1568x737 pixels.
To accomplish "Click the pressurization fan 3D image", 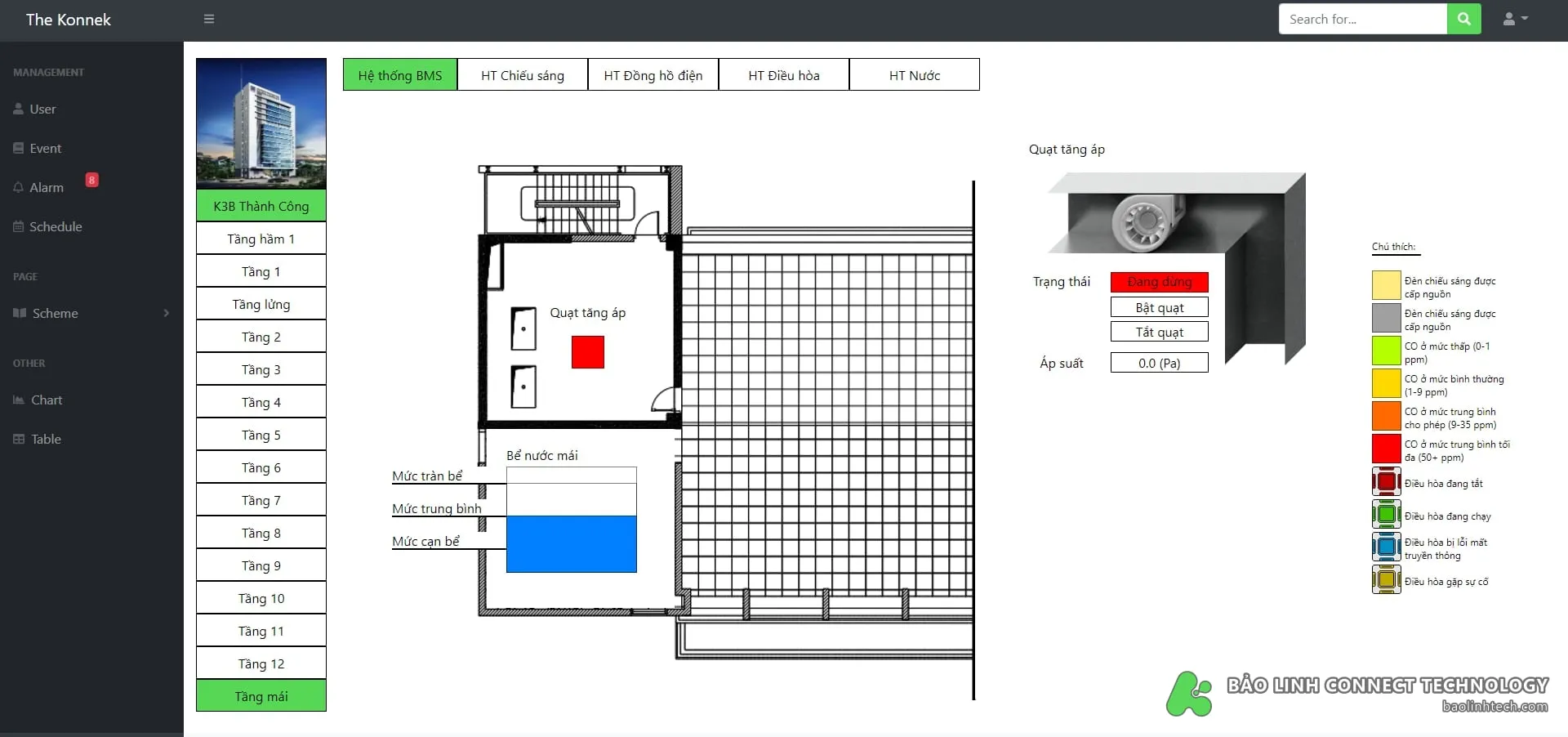I will click(1176, 268).
